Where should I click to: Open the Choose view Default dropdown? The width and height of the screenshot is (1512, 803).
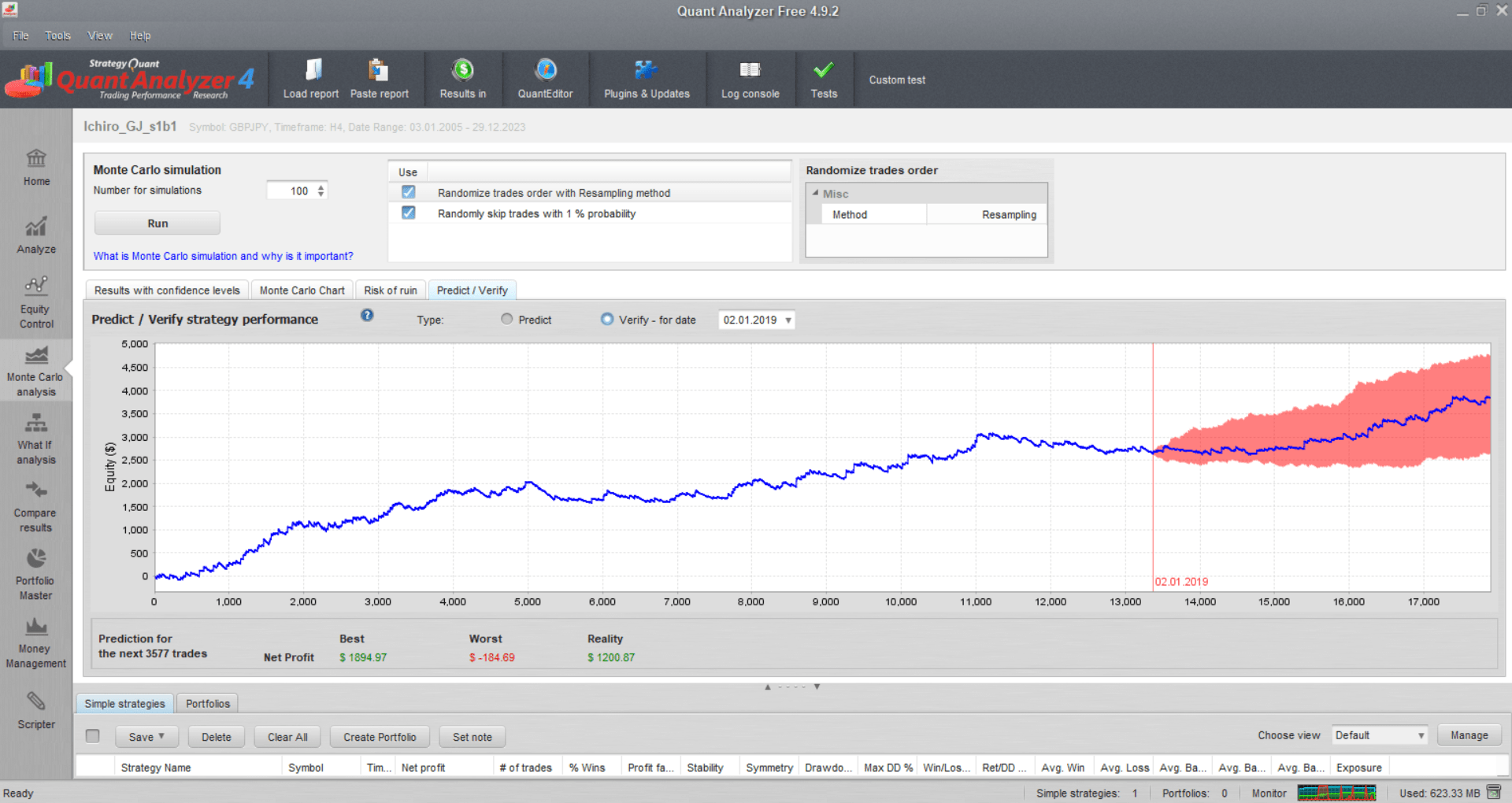pyautogui.click(x=1379, y=735)
